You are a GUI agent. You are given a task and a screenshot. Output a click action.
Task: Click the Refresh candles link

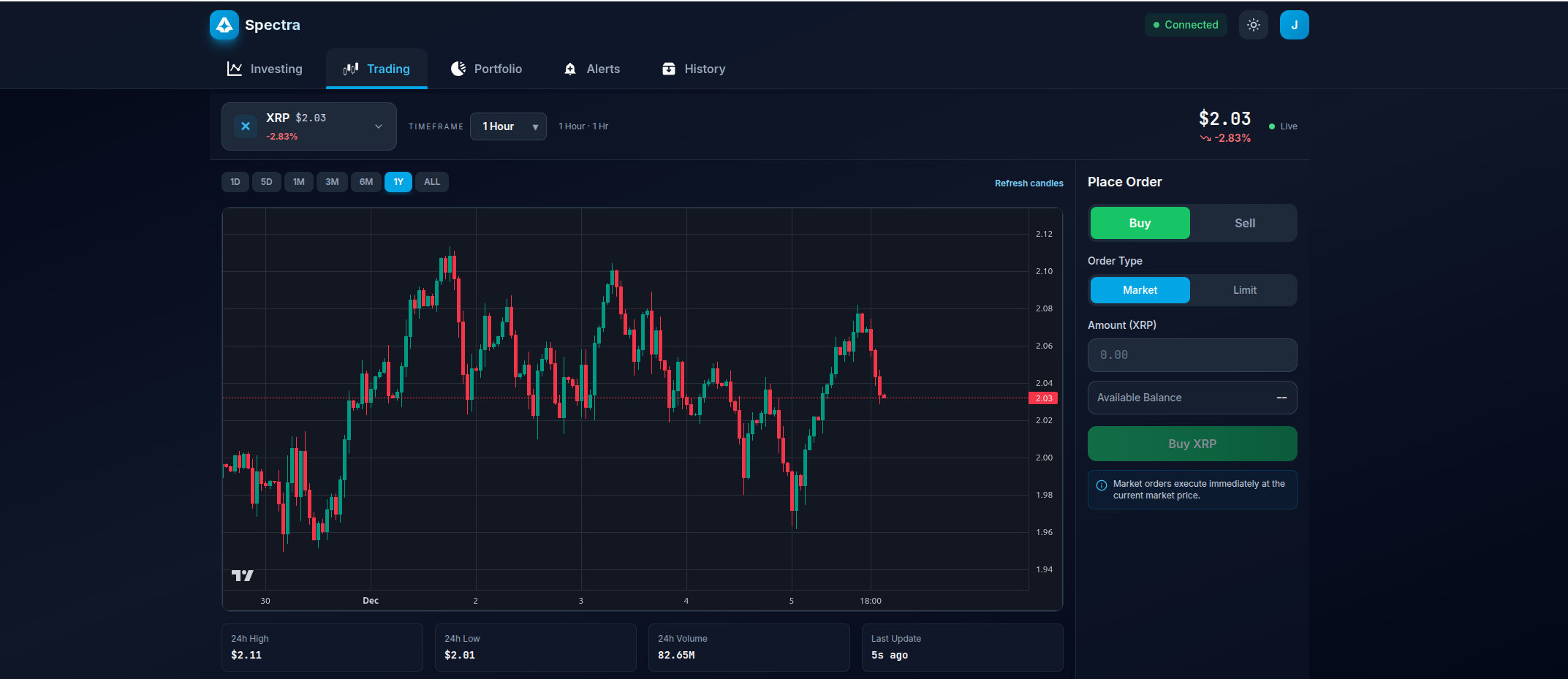coord(1029,183)
